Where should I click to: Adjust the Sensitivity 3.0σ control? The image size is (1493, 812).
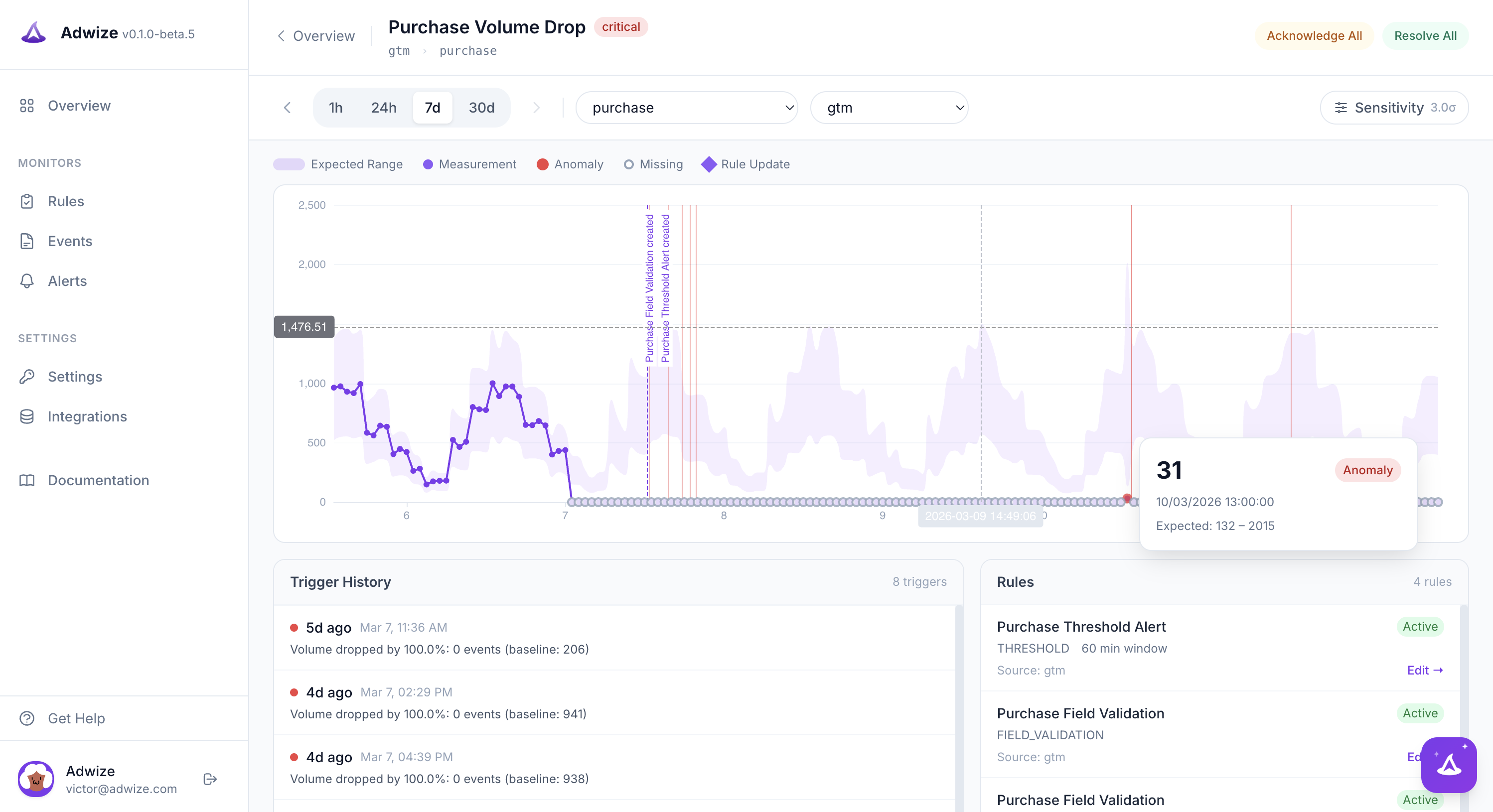tap(1394, 107)
